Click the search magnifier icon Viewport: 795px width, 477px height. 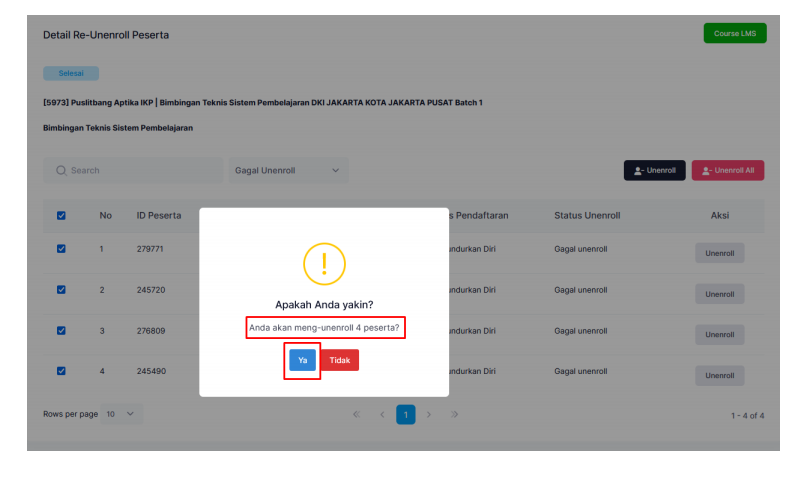coord(61,170)
